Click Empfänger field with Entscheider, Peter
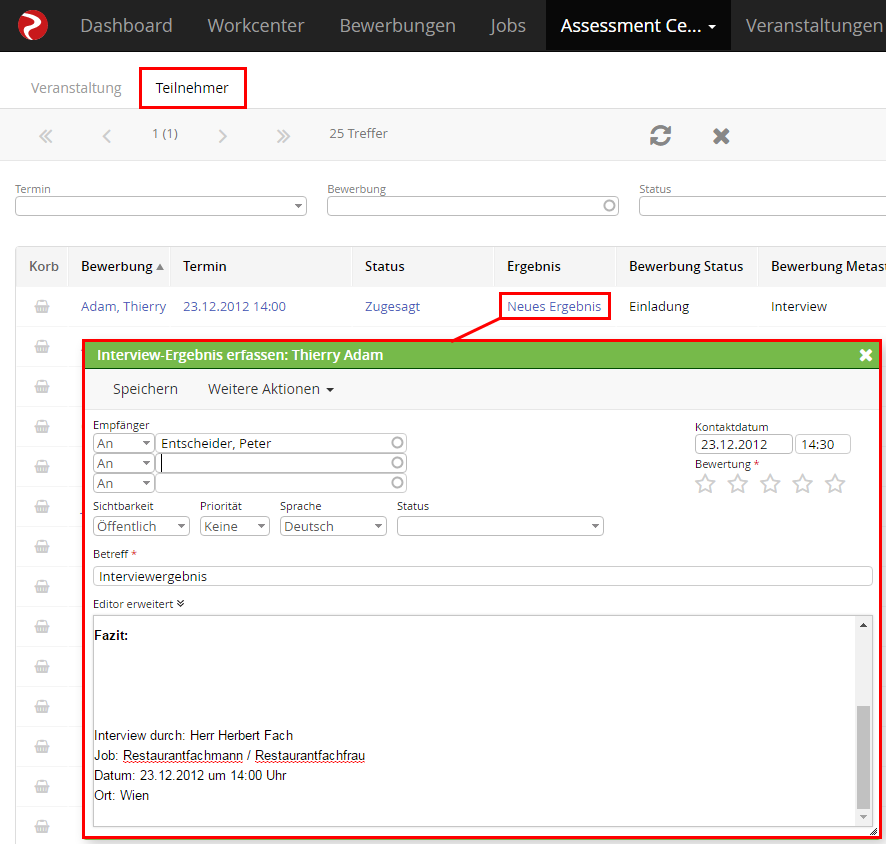 (281, 443)
